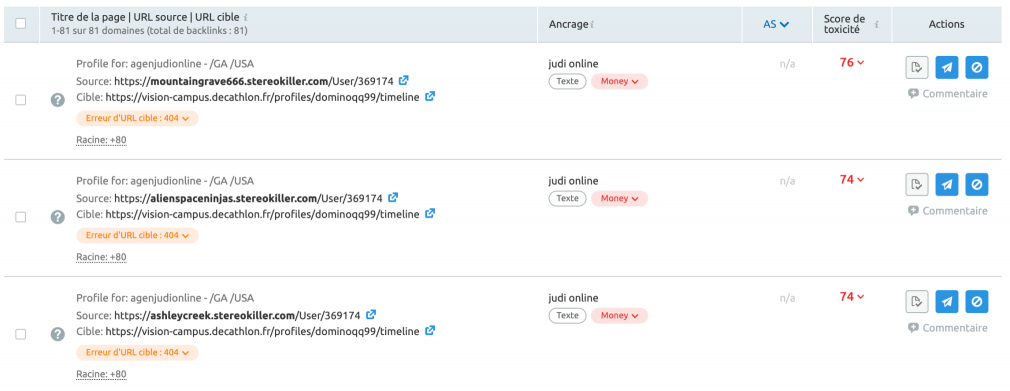The width and height of the screenshot is (1010, 391).
Task: Click the Ancrage column header
Action: click(x=569, y=24)
